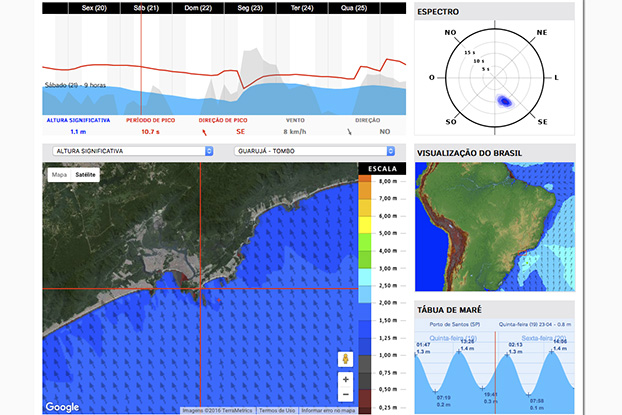Select the Qua (25) day tab

(x=354, y=8)
